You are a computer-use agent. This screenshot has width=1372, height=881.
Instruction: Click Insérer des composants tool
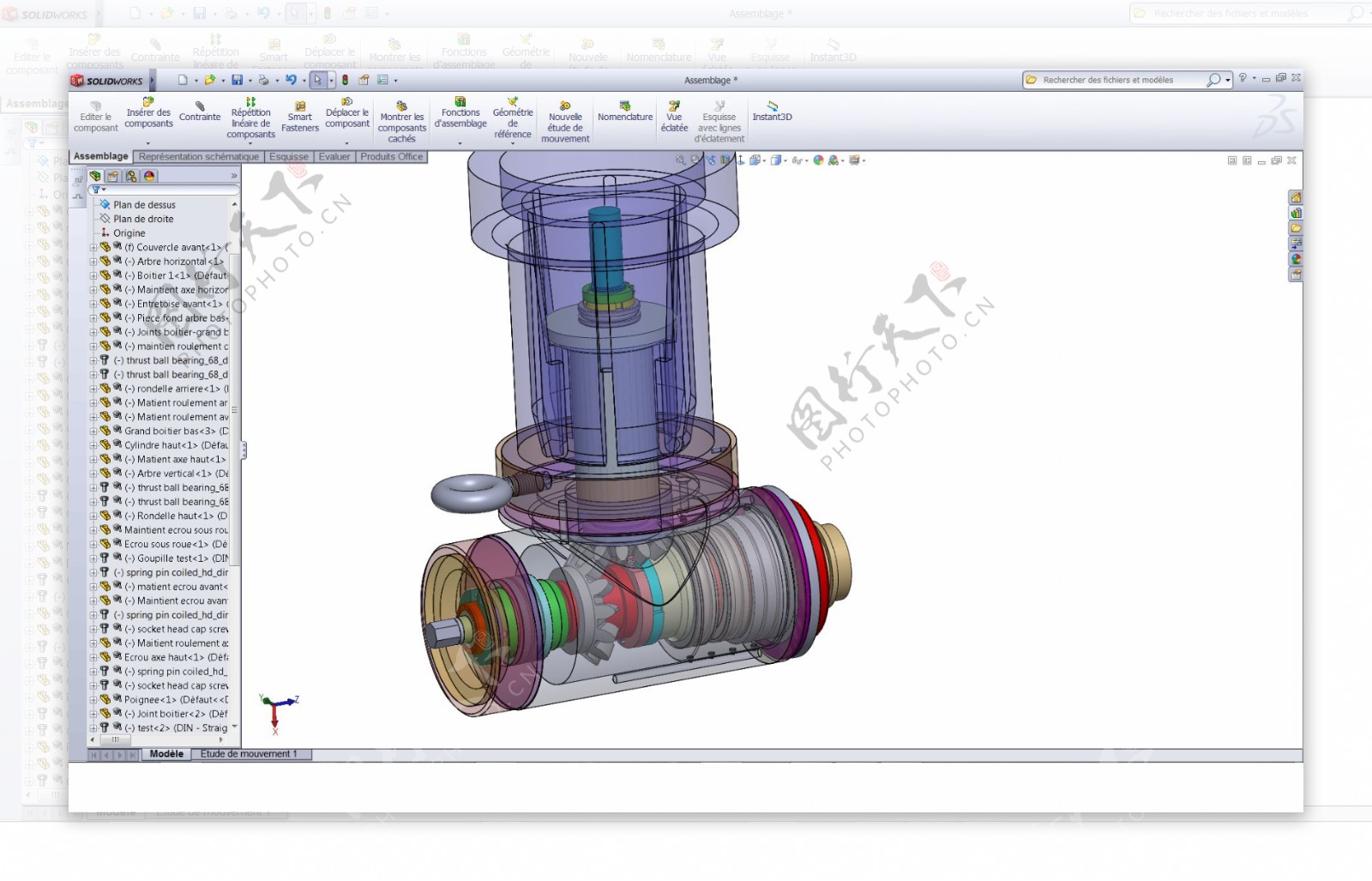[x=148, y=112]
